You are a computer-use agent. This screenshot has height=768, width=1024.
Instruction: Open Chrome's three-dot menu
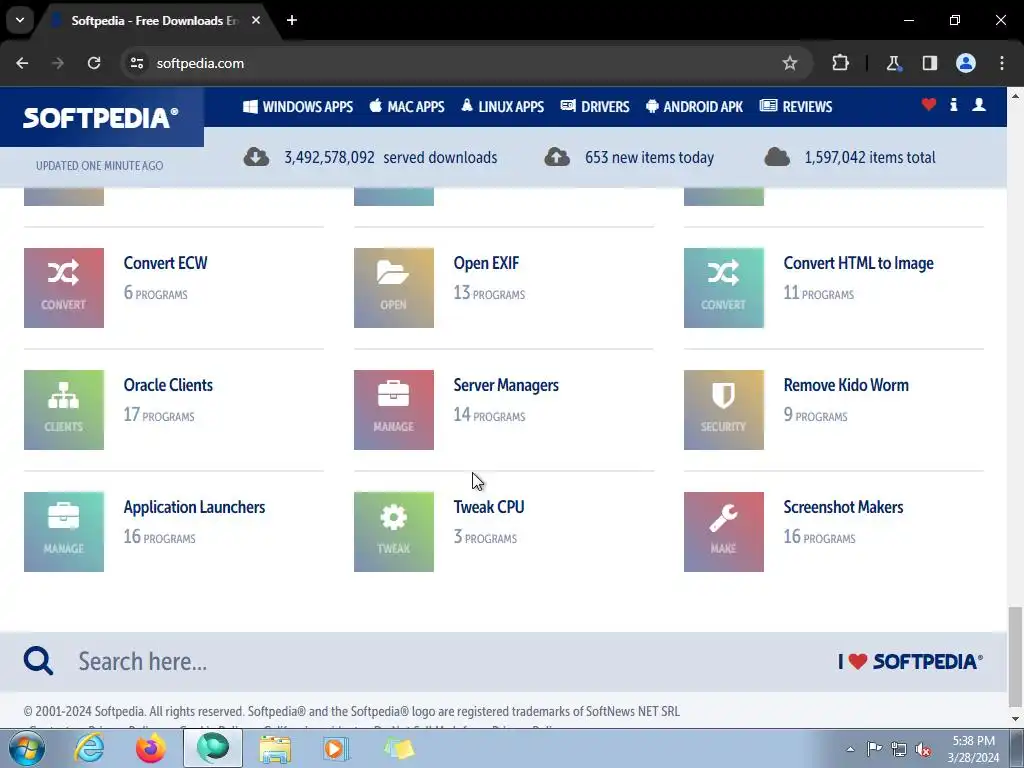pos(1002,63)
